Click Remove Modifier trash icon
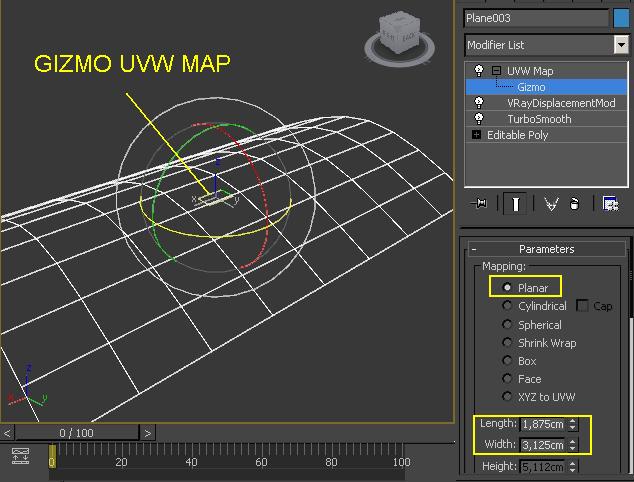 click(574, 203)
